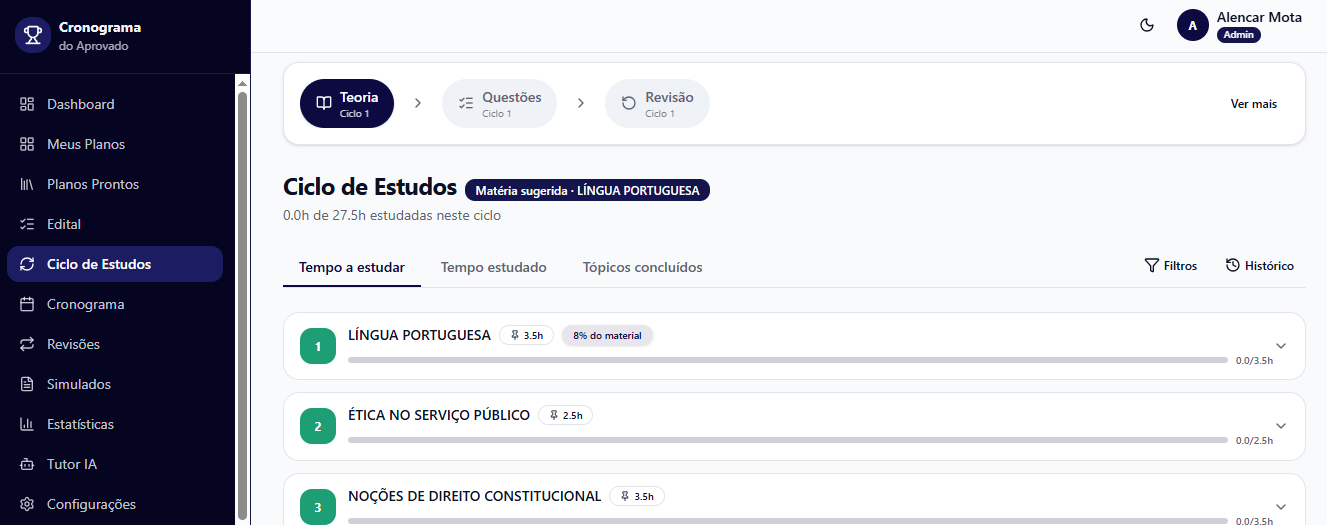Viewport: 1327px width, 525px height.
Task: Select the Revisão Ciclo 1 step
Action: click(x=657, y=104)
